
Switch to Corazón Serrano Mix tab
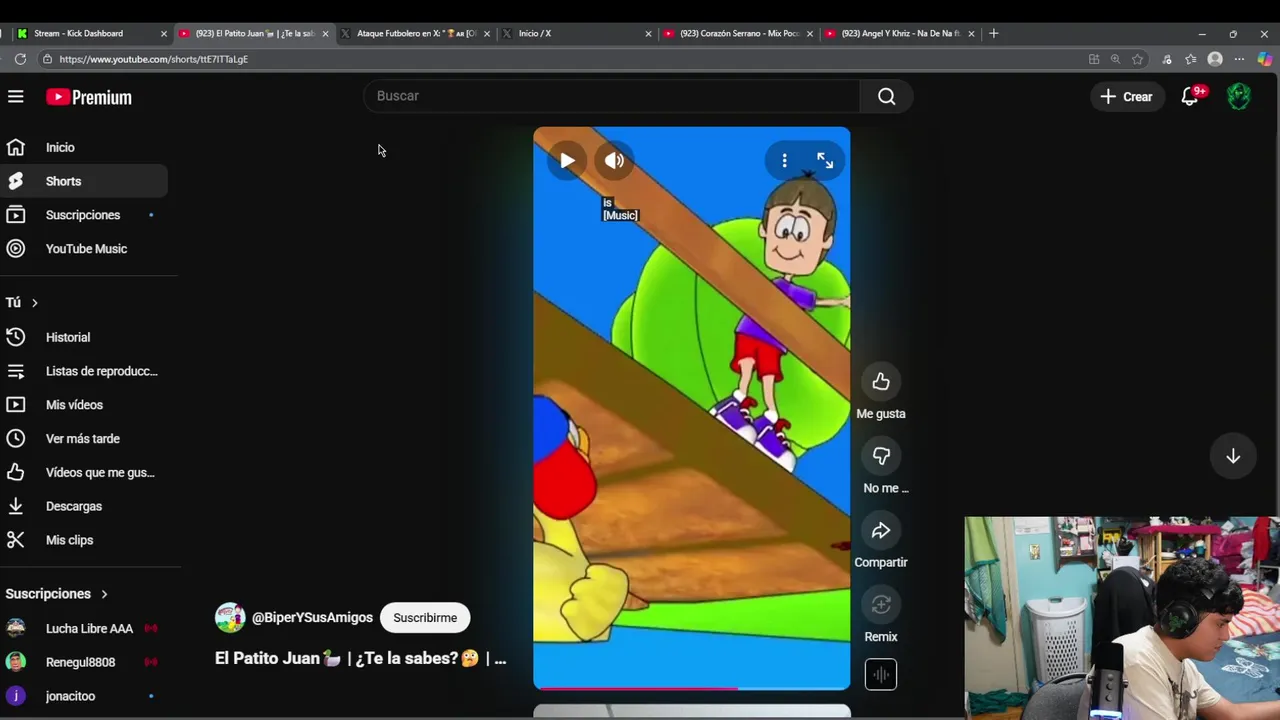tap(738, 33)
